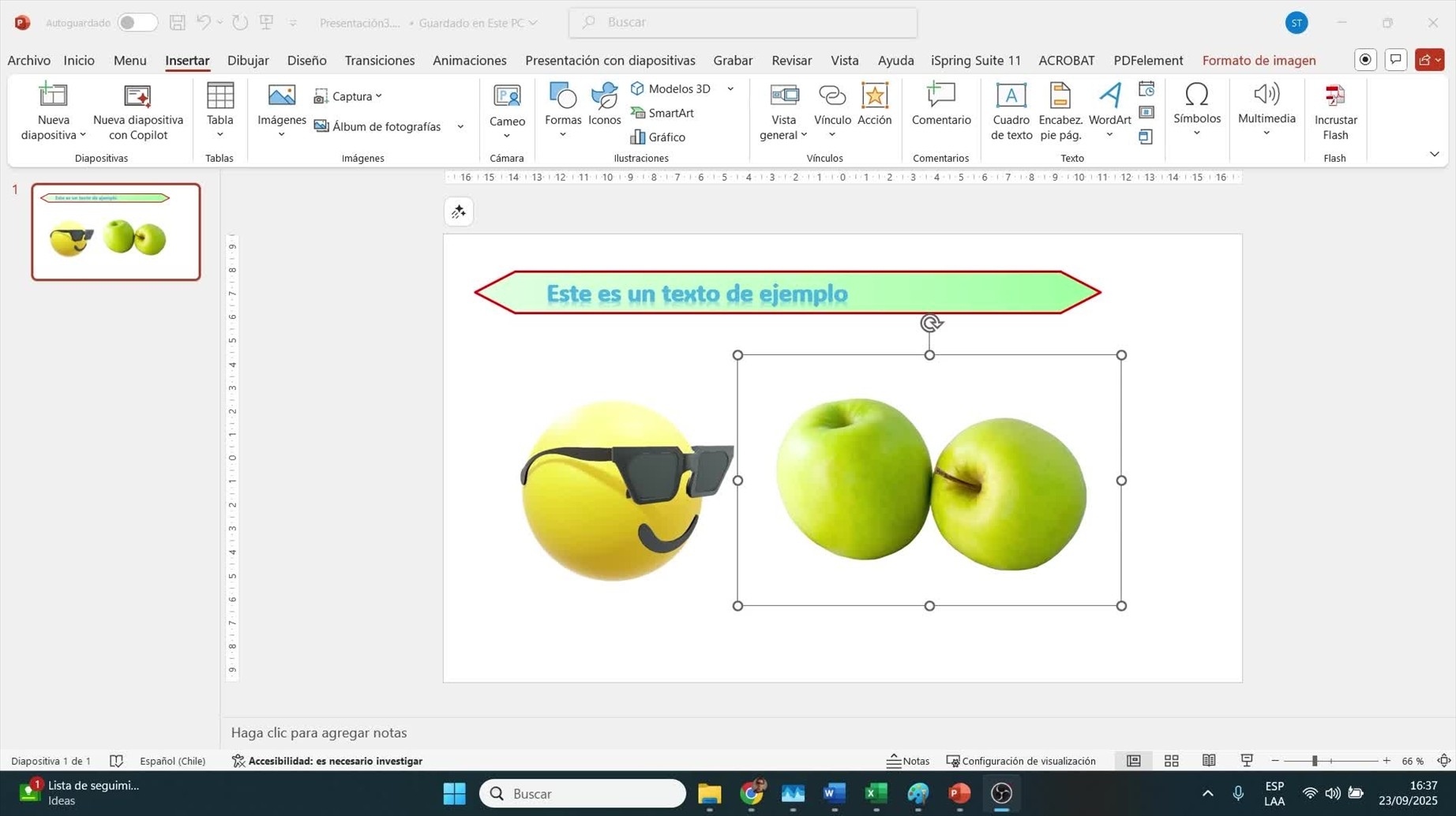1456x816 pixels.
Task: Expand the Captura dropdown
Action: pyautogui.click(x=348, y=96)
